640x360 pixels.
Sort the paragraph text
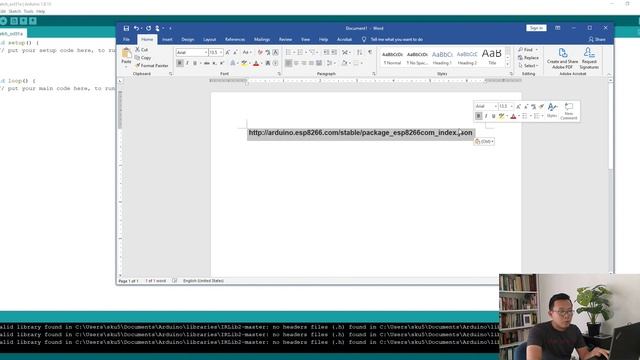click(359, 52)
